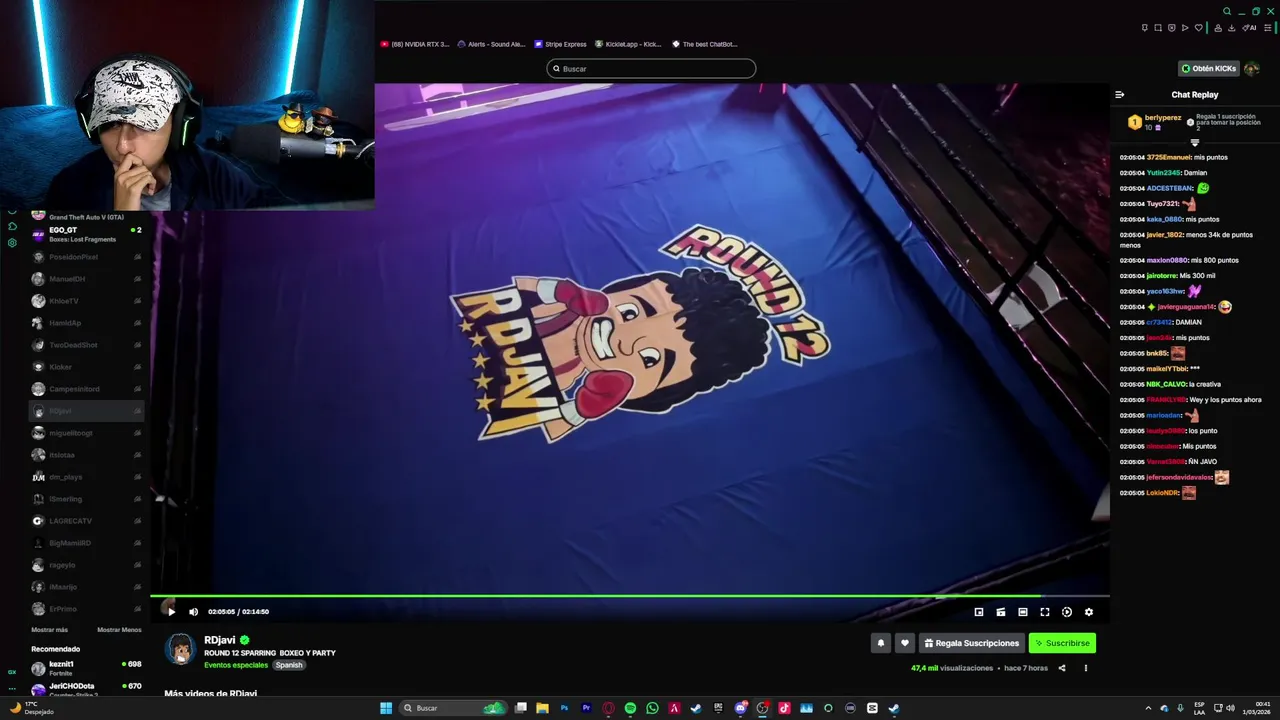Switch to the Kicklet.app tab

click(x=629, y=44)
